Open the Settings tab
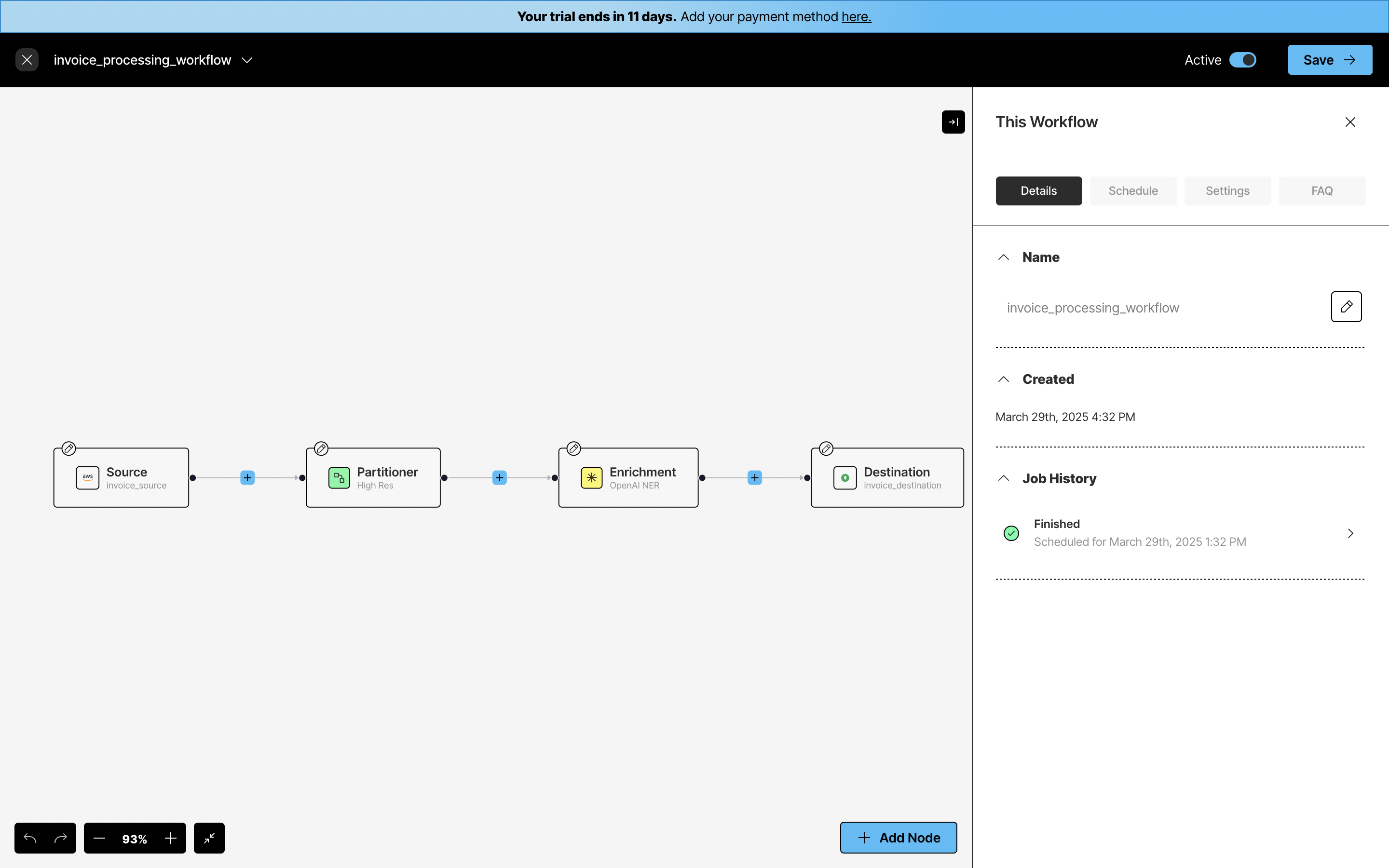This screenshot has width=1389, height=868. pos(1227,190)
